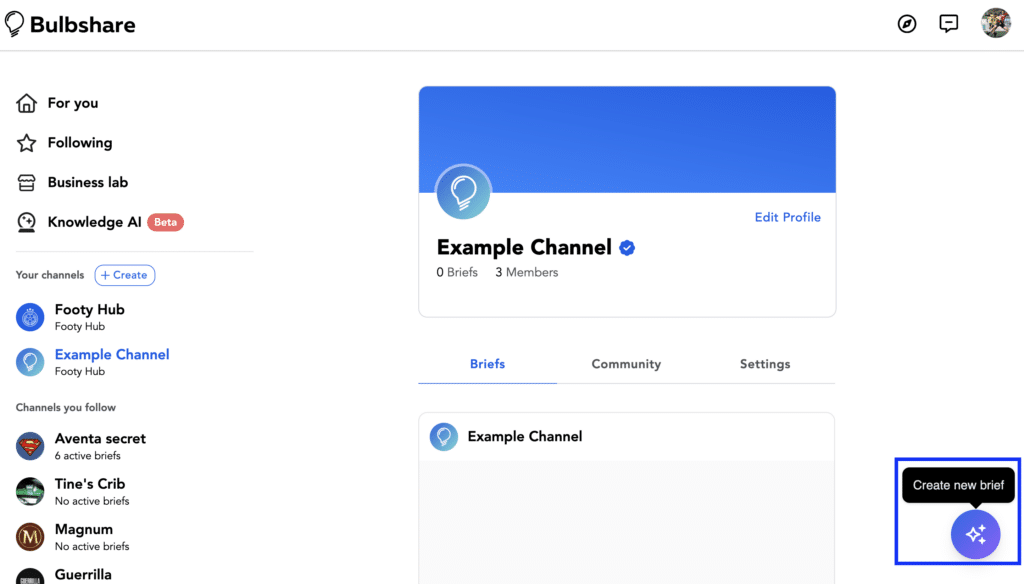Click the Magnum M logo avatar
Screen dimensions: 1024x584
[x=30, y=536]
